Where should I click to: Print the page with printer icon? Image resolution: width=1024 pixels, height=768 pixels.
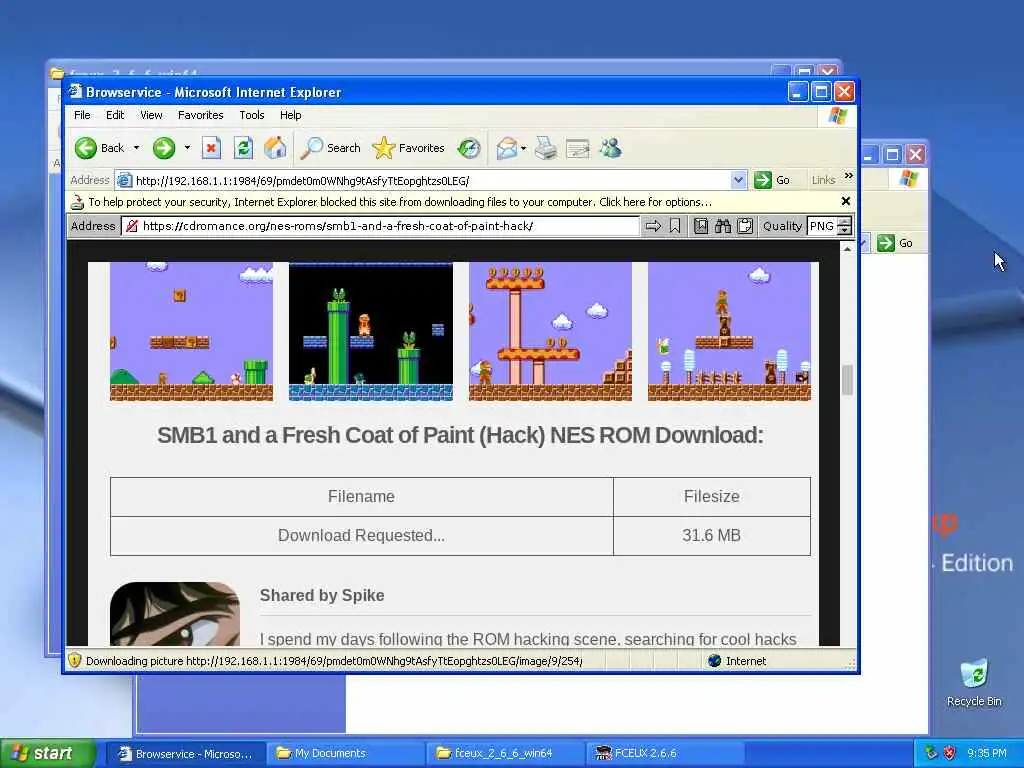pyautogui.click(x=546, y=148)
